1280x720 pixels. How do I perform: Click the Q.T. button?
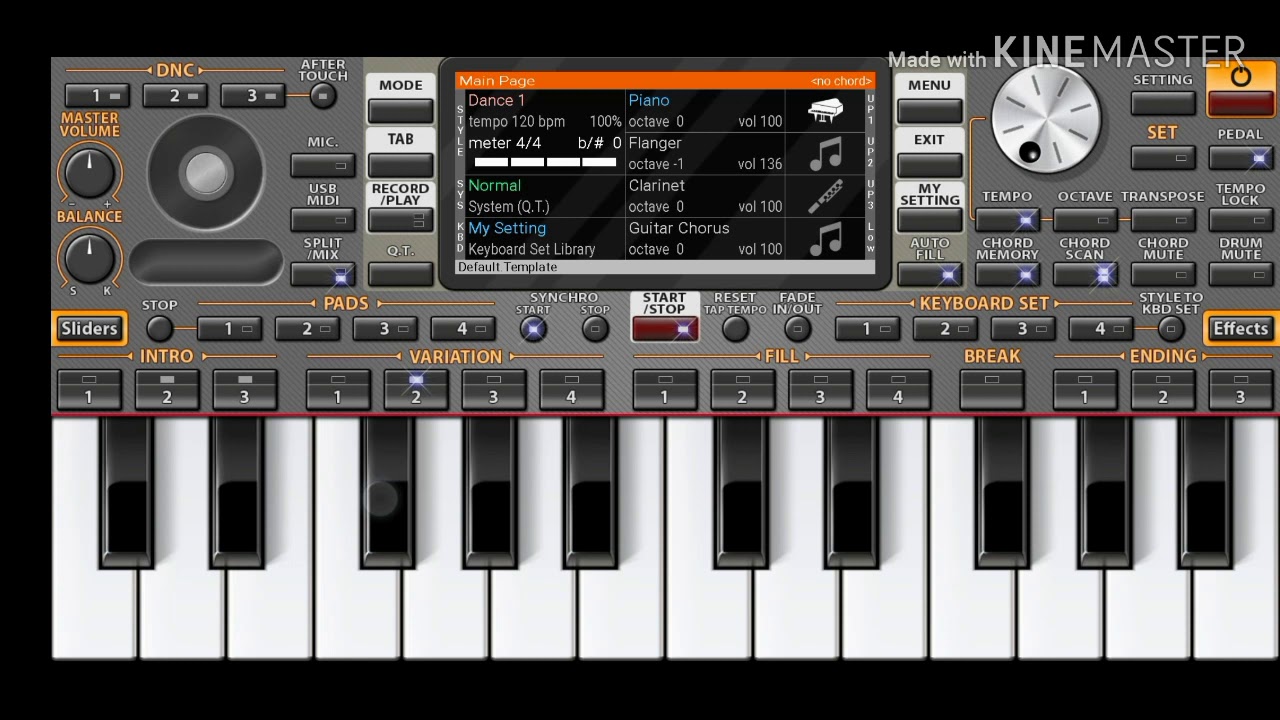pos(400,274)
